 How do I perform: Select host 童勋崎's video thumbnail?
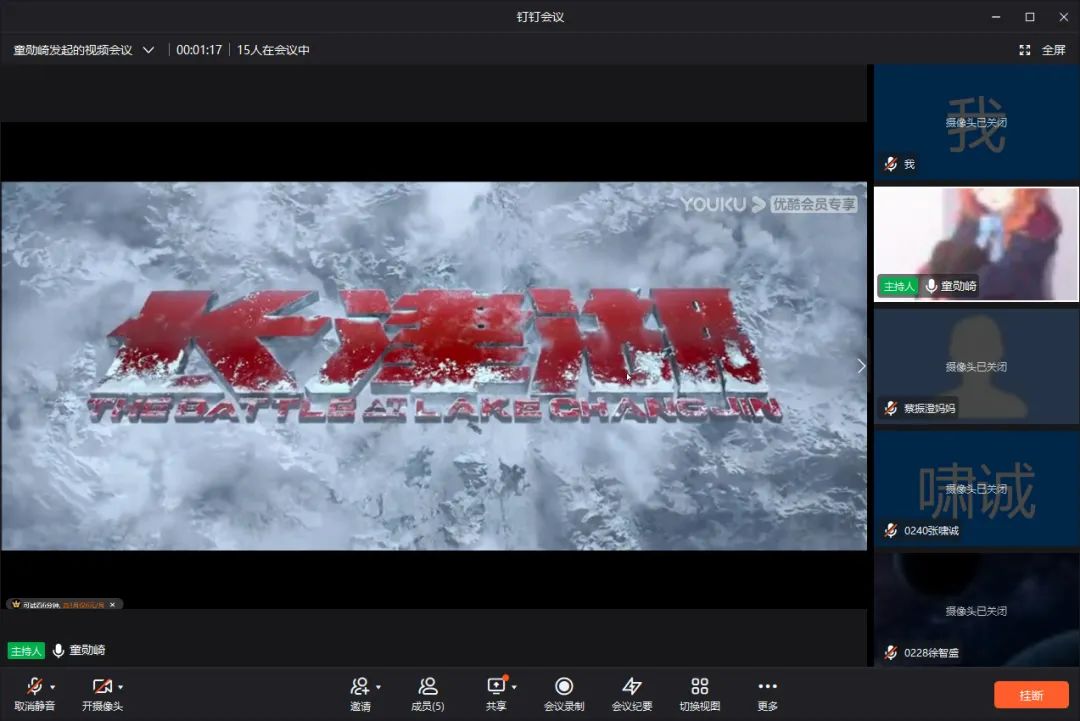point(976,244)
